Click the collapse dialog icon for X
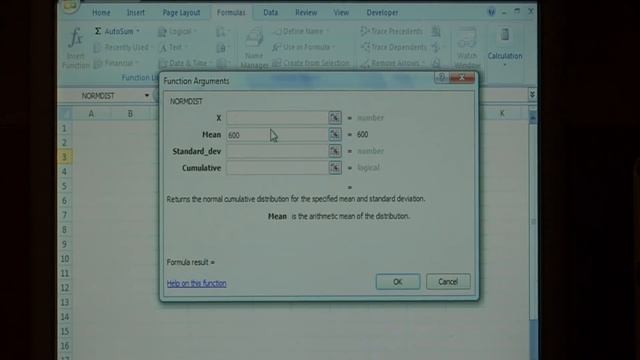 [335, 118]
